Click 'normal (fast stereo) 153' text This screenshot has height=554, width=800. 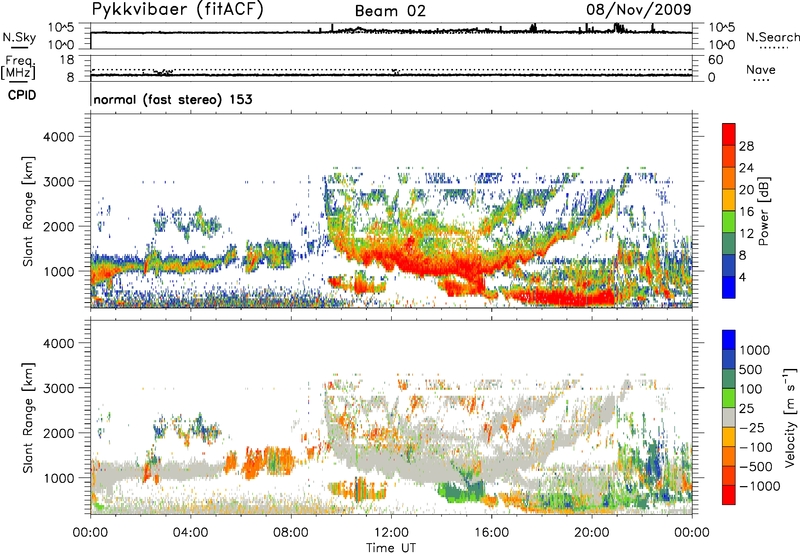[x=173, y=99]
